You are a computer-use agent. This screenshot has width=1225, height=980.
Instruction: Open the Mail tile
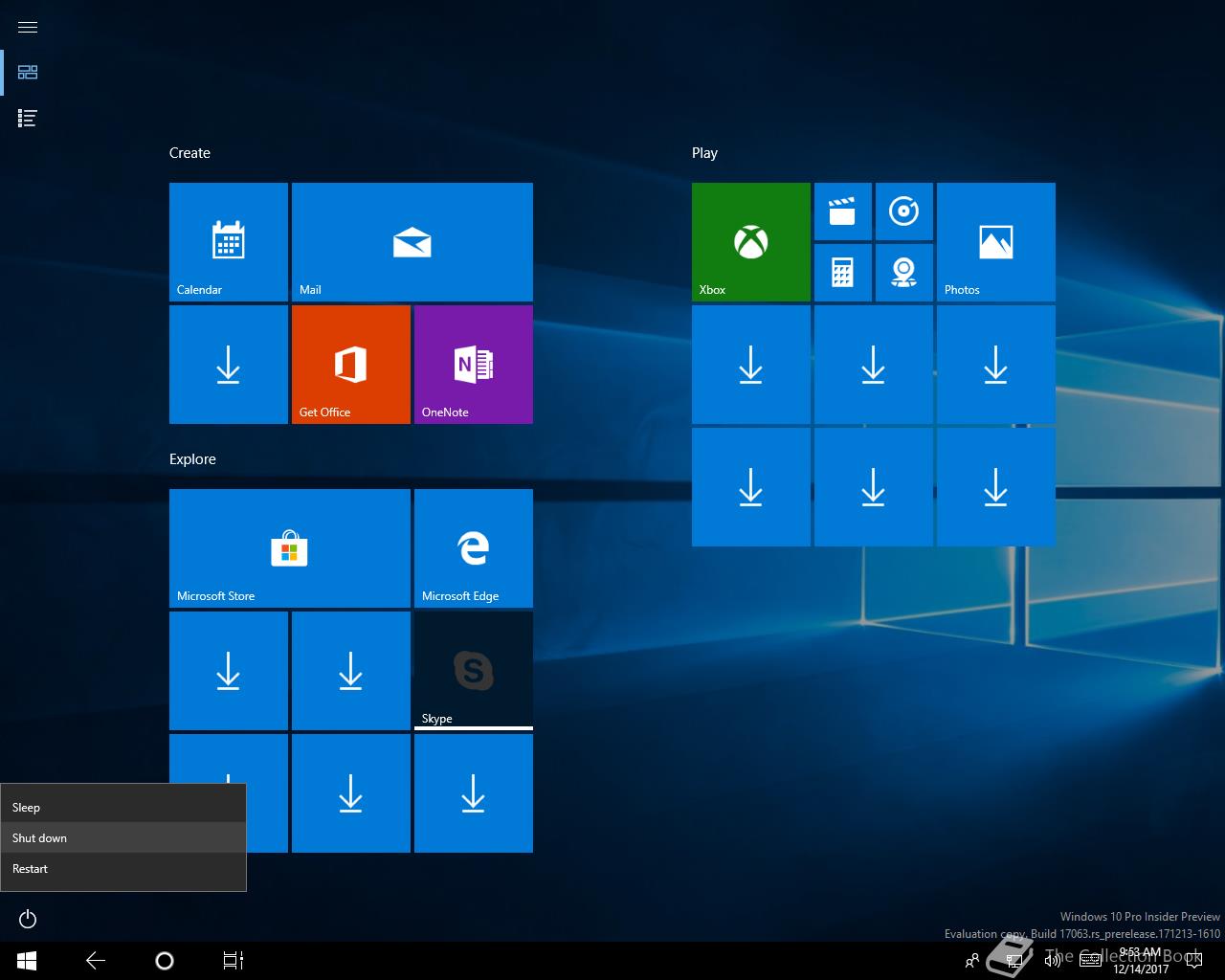(x=412, y=242)
